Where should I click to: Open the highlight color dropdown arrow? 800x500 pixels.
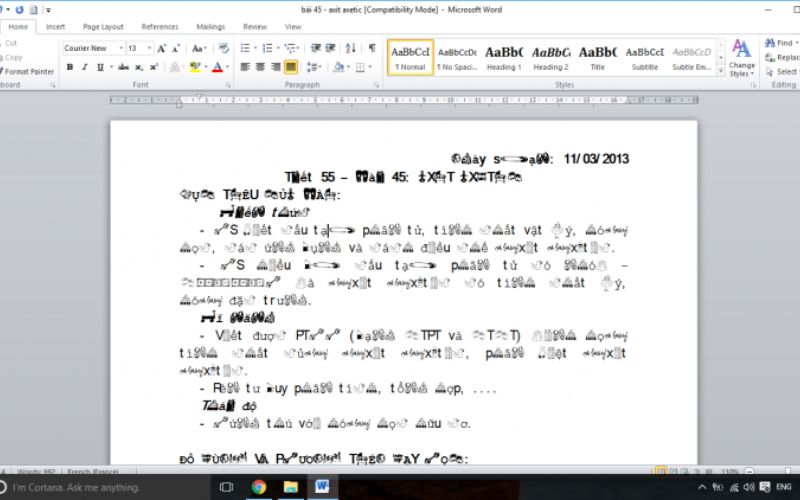[x=206, y=67]
